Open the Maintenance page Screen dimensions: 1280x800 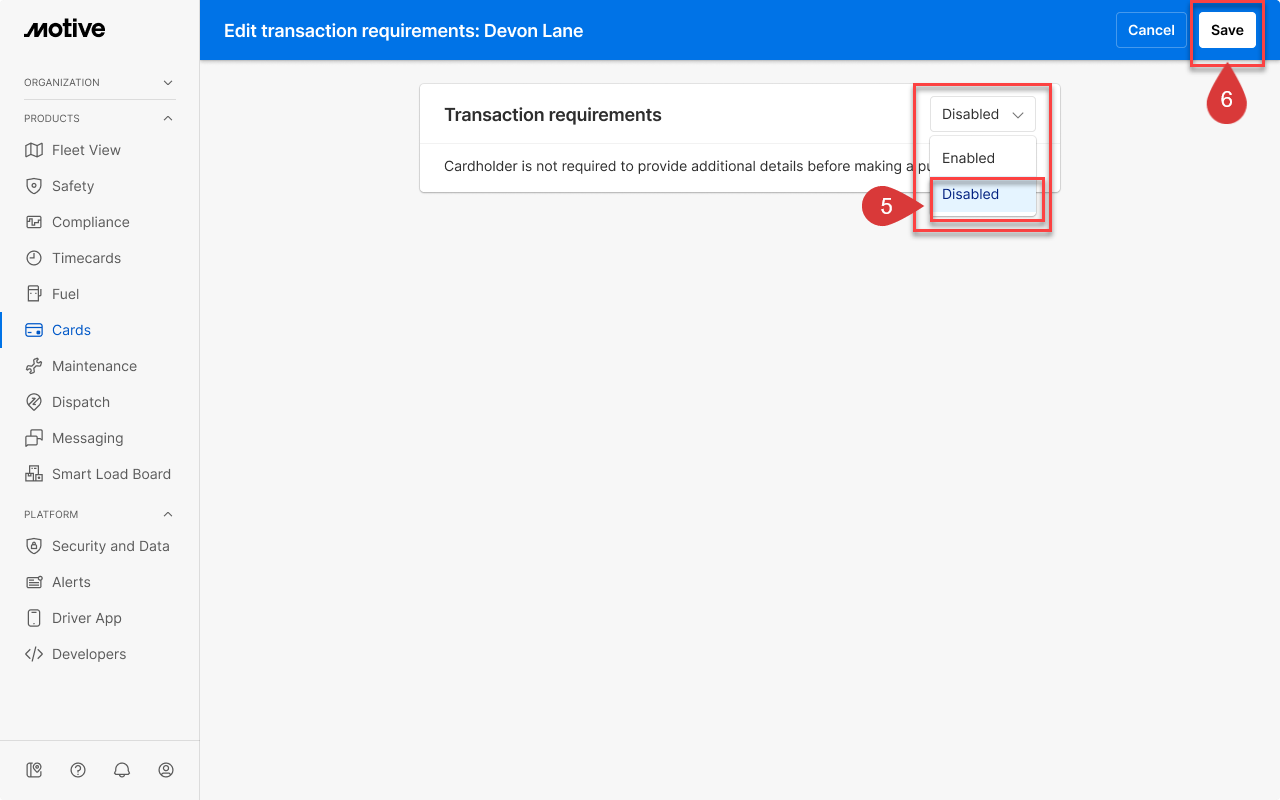click(x=94, y=366)
